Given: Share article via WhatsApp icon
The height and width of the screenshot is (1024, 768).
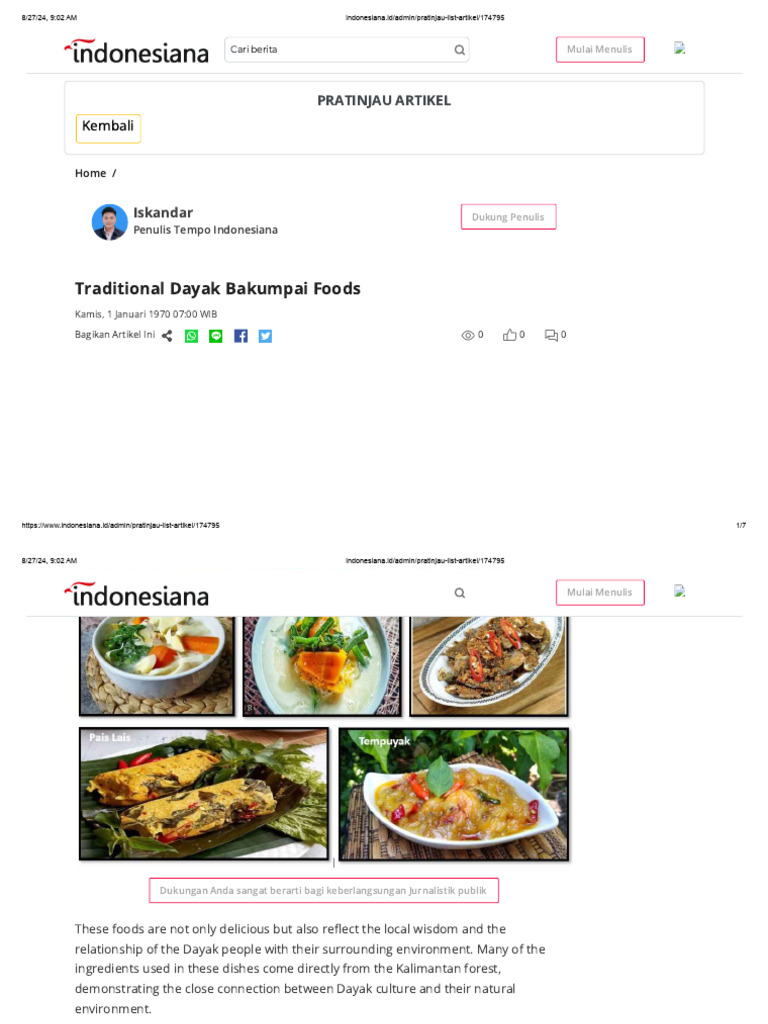Looking at the screenshot, I should [191, 336].
